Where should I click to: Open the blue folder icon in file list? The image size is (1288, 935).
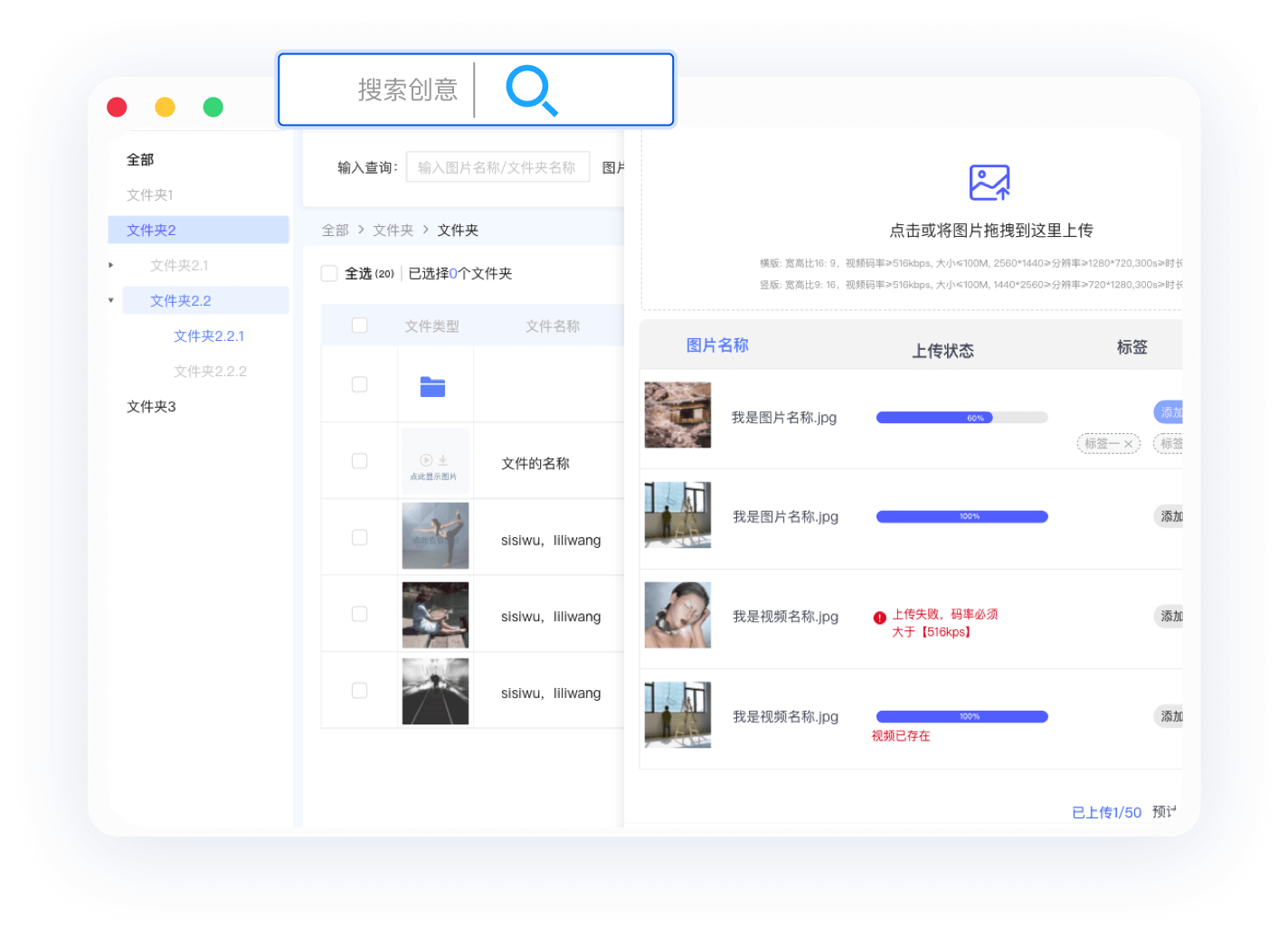click(432, 386)
